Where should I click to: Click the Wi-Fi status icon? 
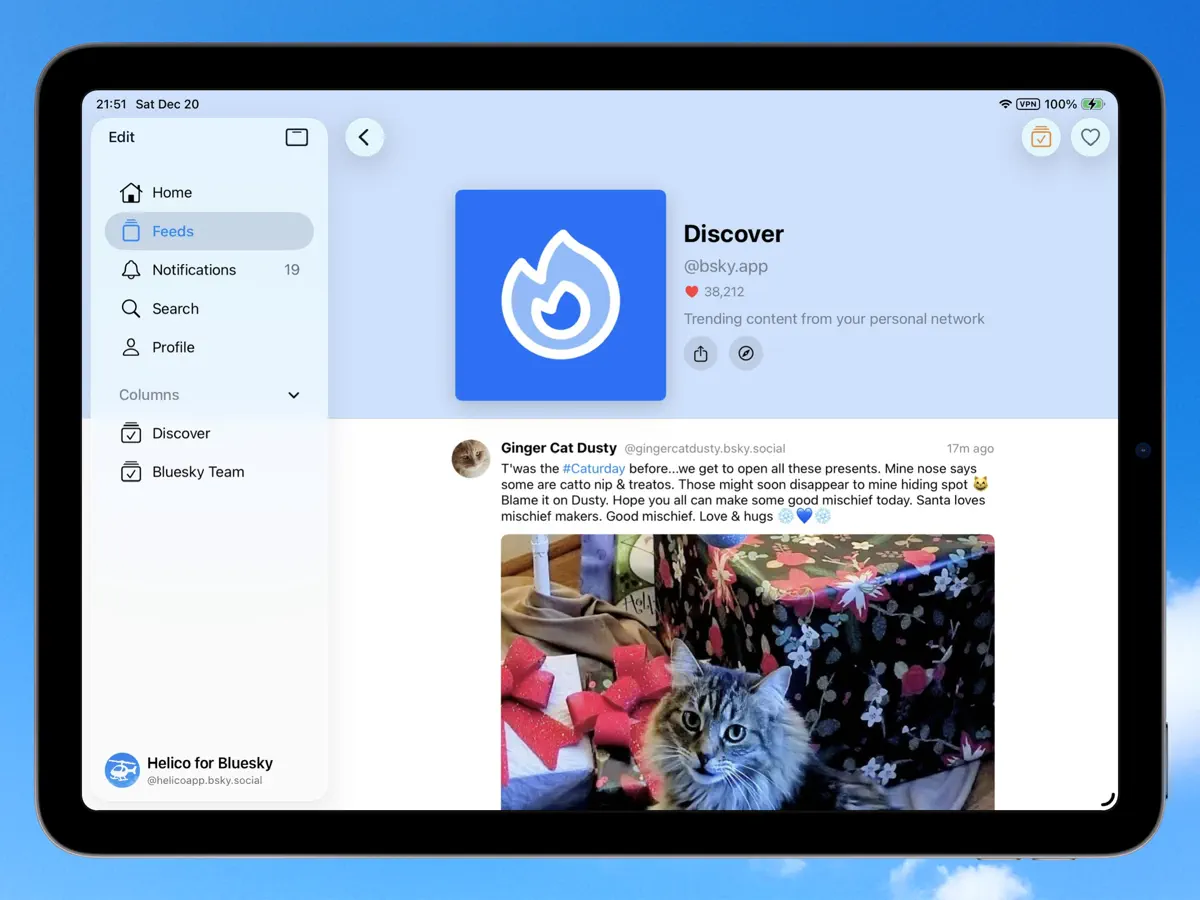(1005, 104)
